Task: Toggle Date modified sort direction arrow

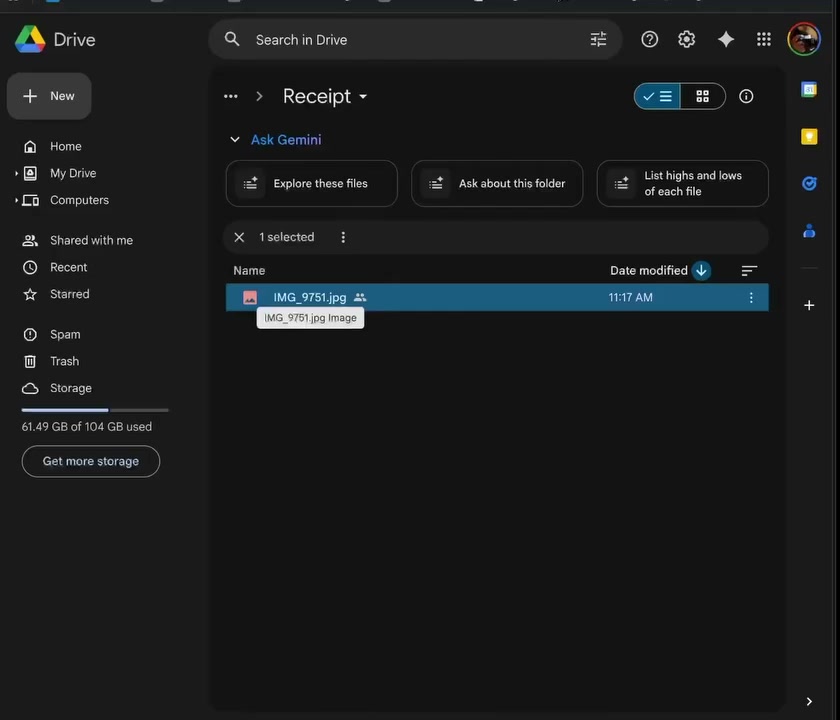Action: 701,271
